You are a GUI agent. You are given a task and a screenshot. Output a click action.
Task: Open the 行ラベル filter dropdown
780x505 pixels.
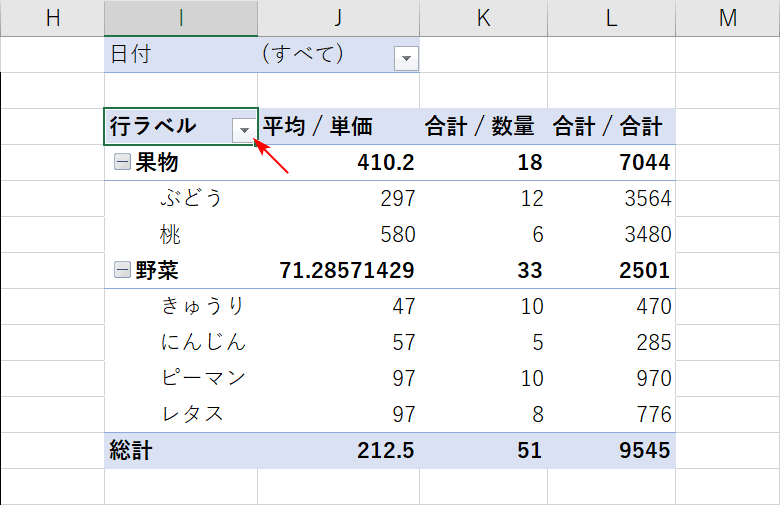point(243,129)
